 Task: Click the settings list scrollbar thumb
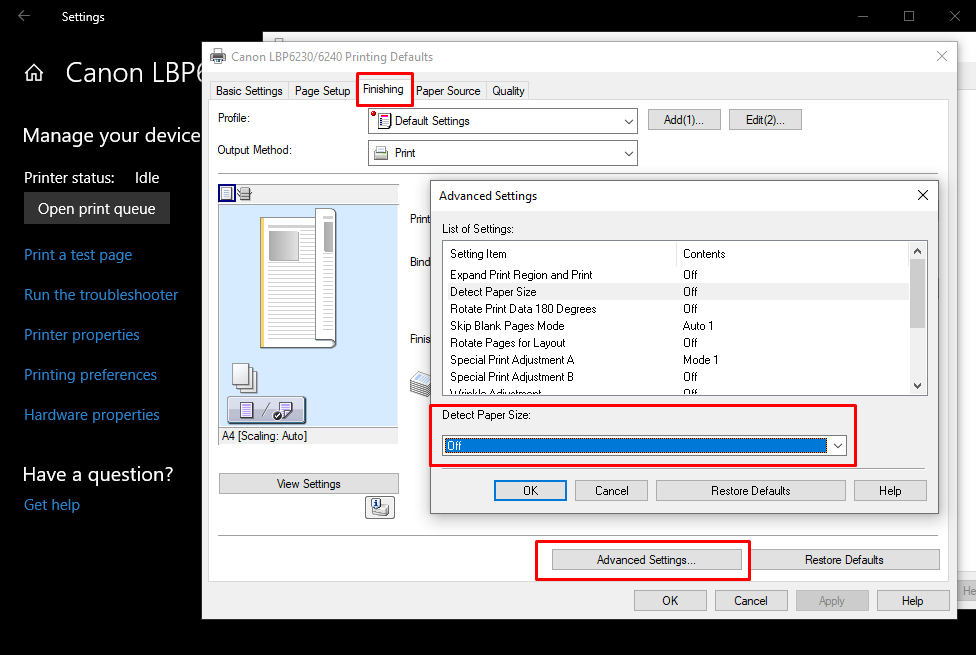(x=917, y=293)
